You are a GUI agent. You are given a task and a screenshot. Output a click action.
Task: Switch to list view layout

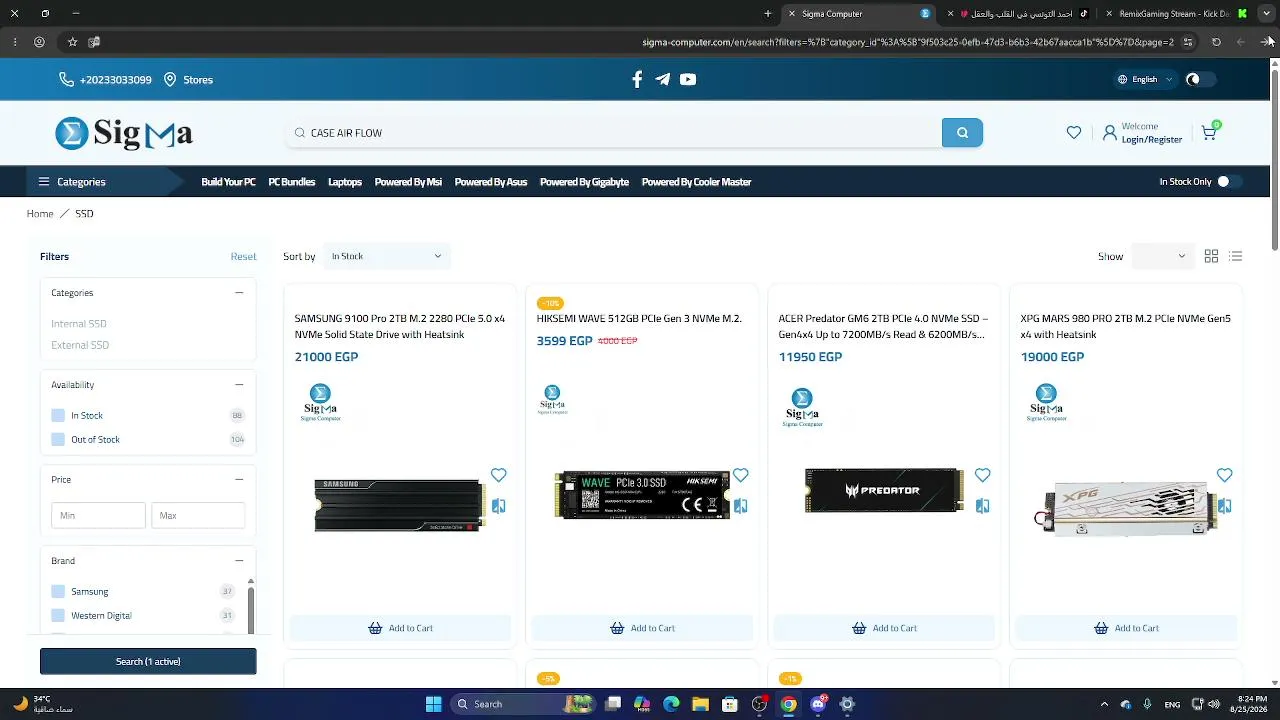click(x=1236, y=257)
